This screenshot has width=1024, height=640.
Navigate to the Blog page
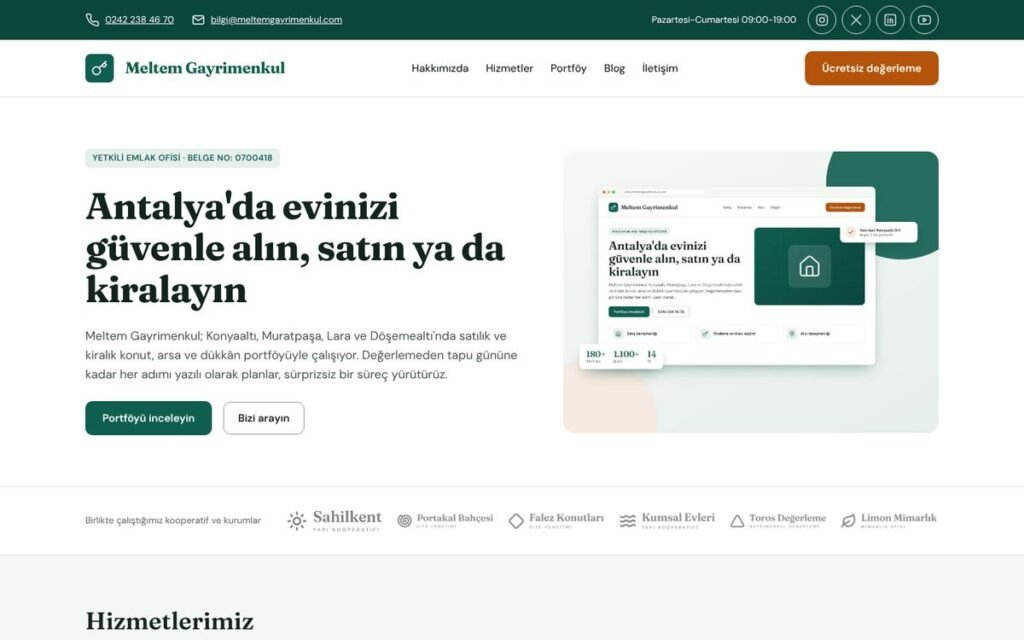pyautogui.click(x=614, y=68)
